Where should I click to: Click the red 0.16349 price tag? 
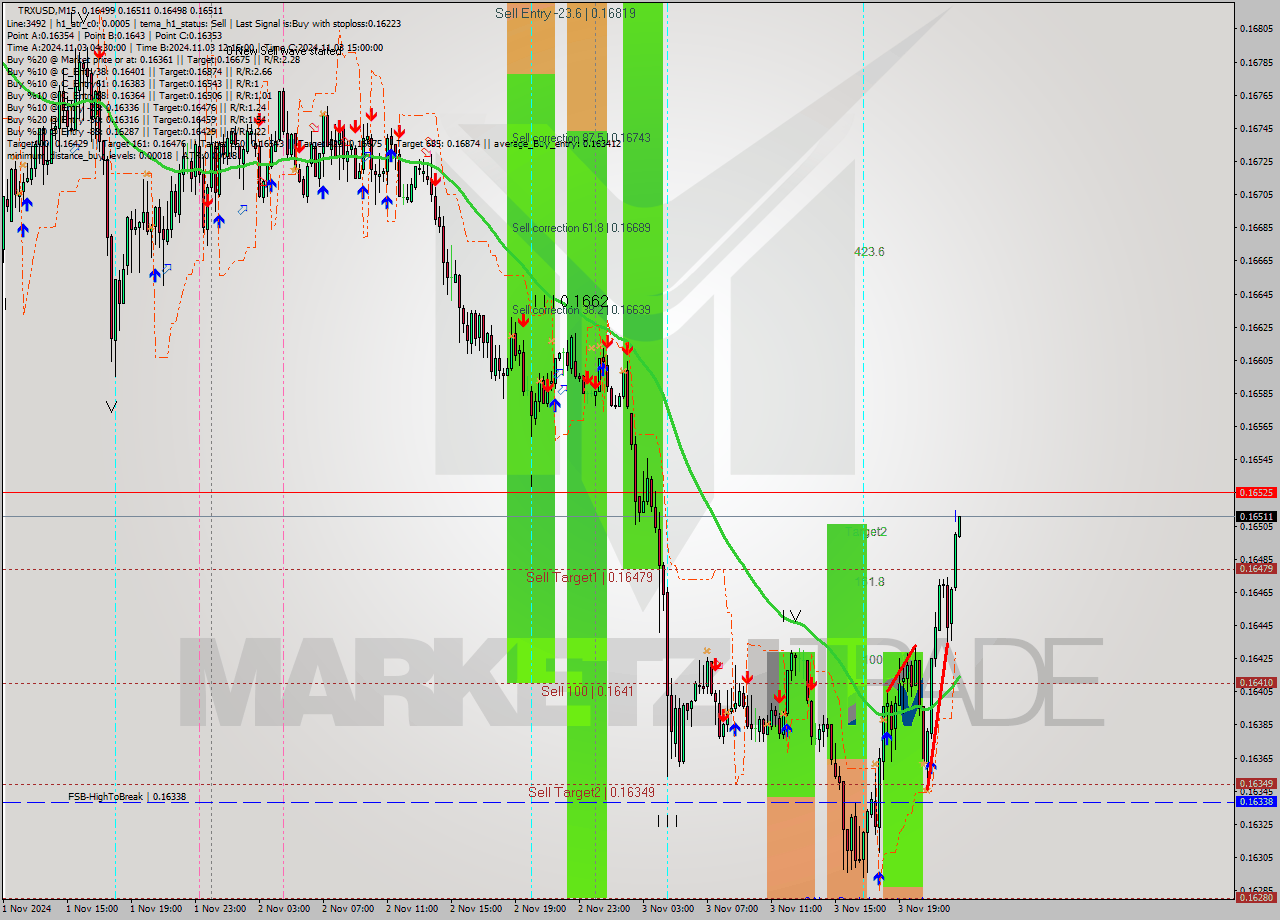tap(1257, 783)
